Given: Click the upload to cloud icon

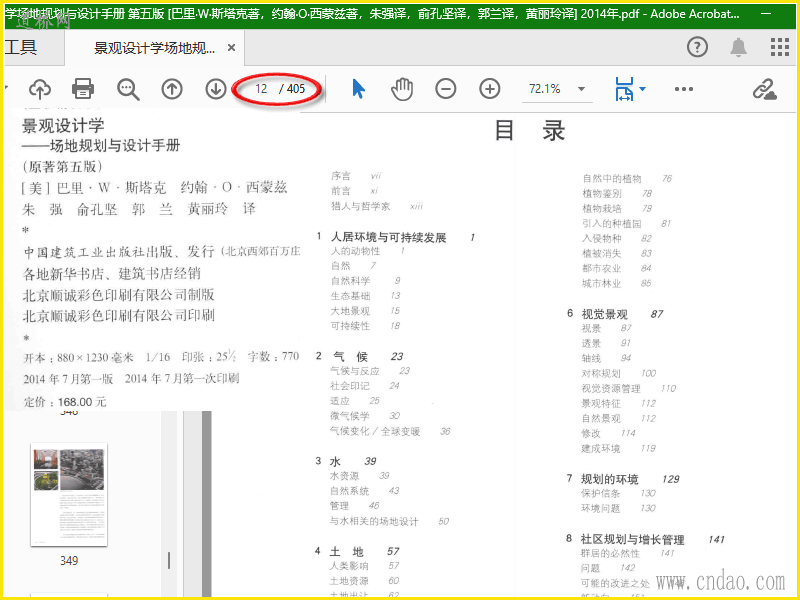Looking at the screenshot, I should pyautogui.click(x=40, y=89).
